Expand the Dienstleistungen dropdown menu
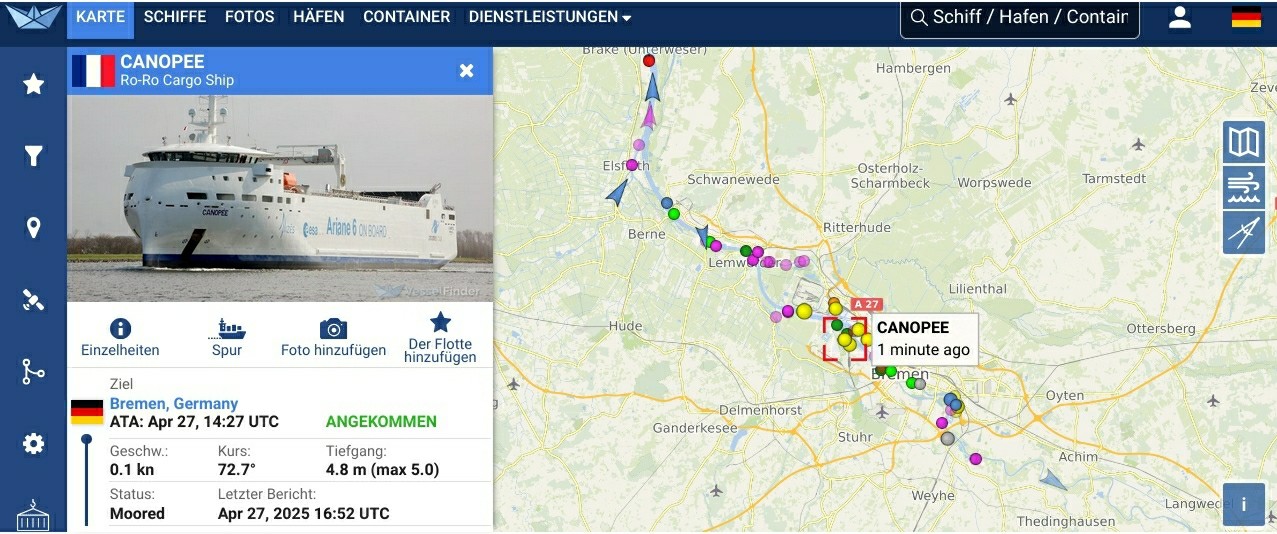 pyautogui.click(x=549, y=17)
